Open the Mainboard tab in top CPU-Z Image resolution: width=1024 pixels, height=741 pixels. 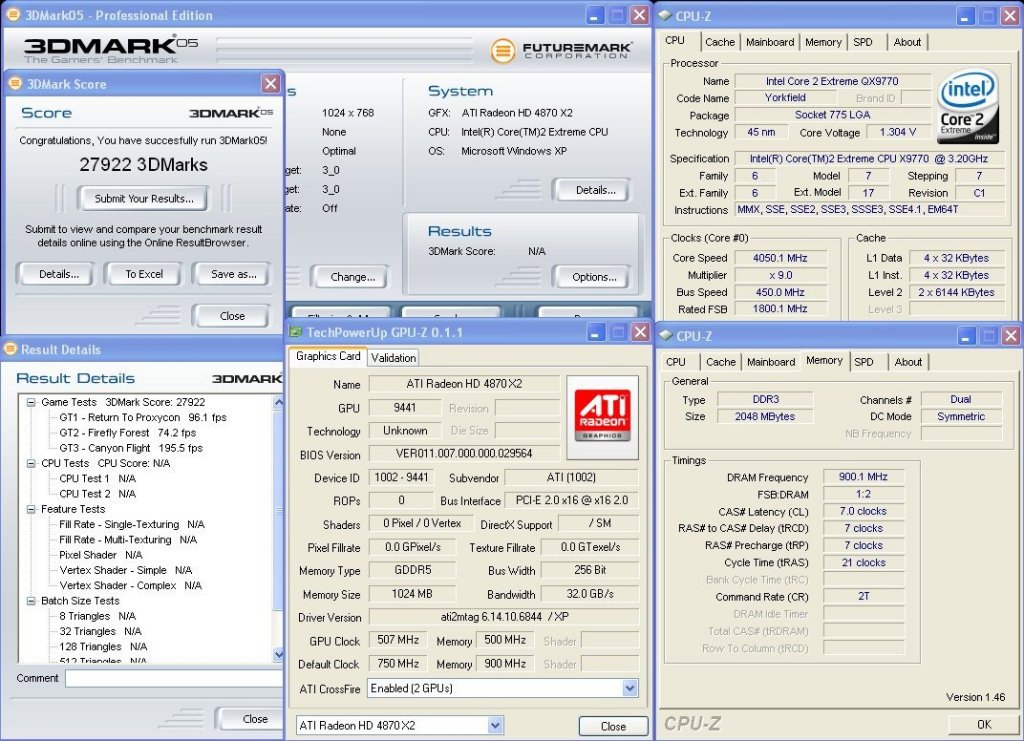point(770,42)
